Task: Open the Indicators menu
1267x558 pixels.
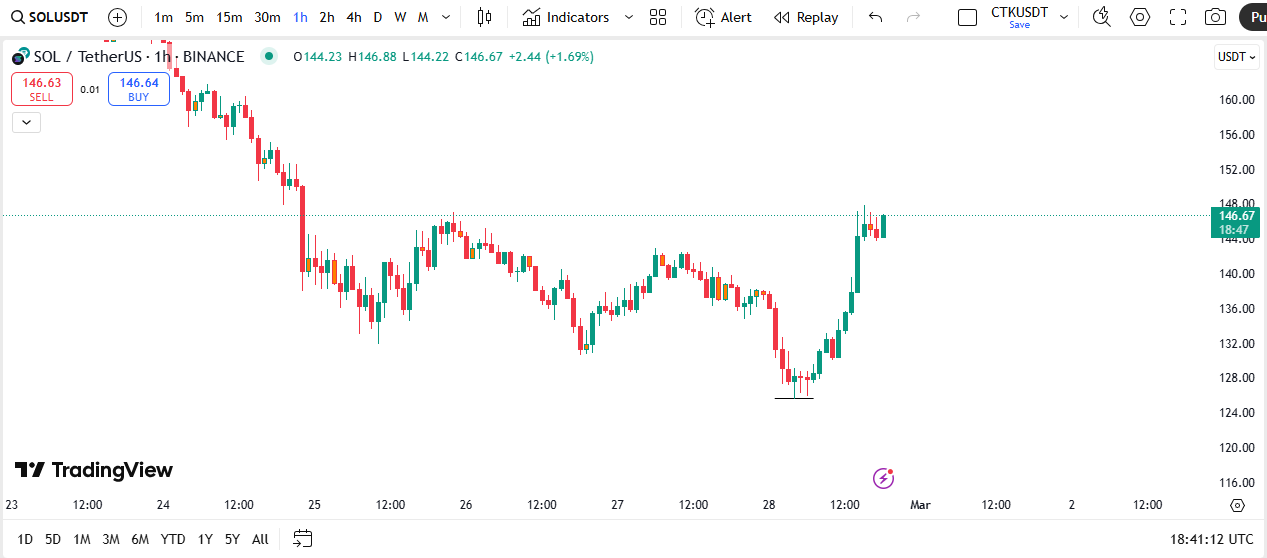Action: tap(566, 17)
